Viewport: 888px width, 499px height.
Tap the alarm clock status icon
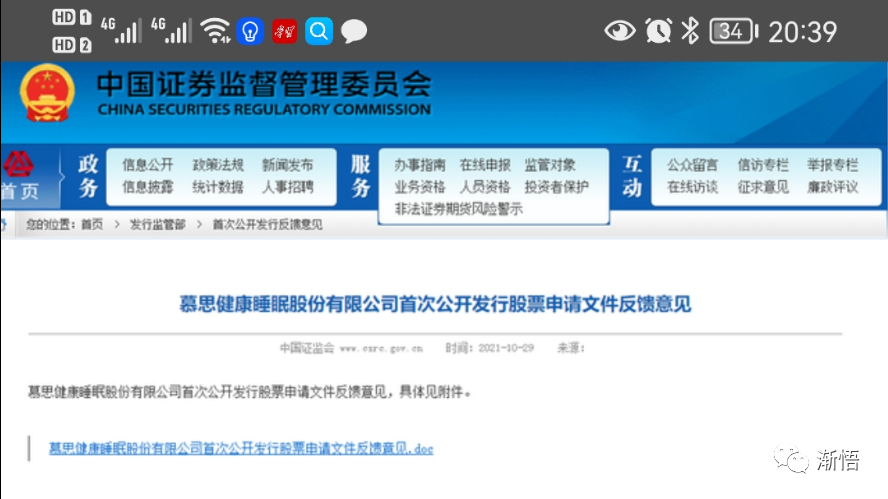pyautogui.click(x=658, y=31)
